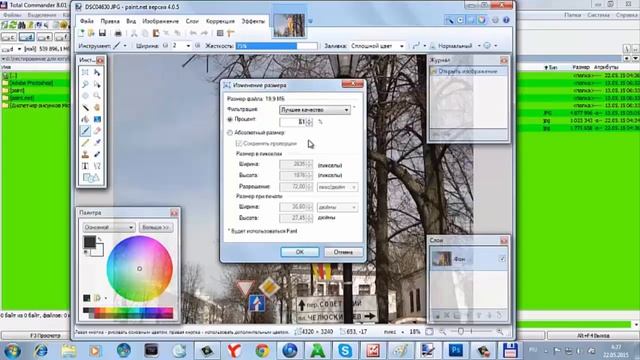The width and height of the screenshot is (640, 360).
Task: Click the Больше >> button in Palette
Action: [x=156, y=227]
